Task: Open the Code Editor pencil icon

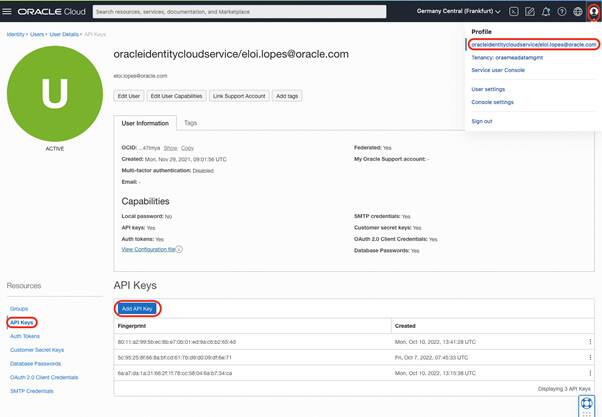Action: (530, 12)
